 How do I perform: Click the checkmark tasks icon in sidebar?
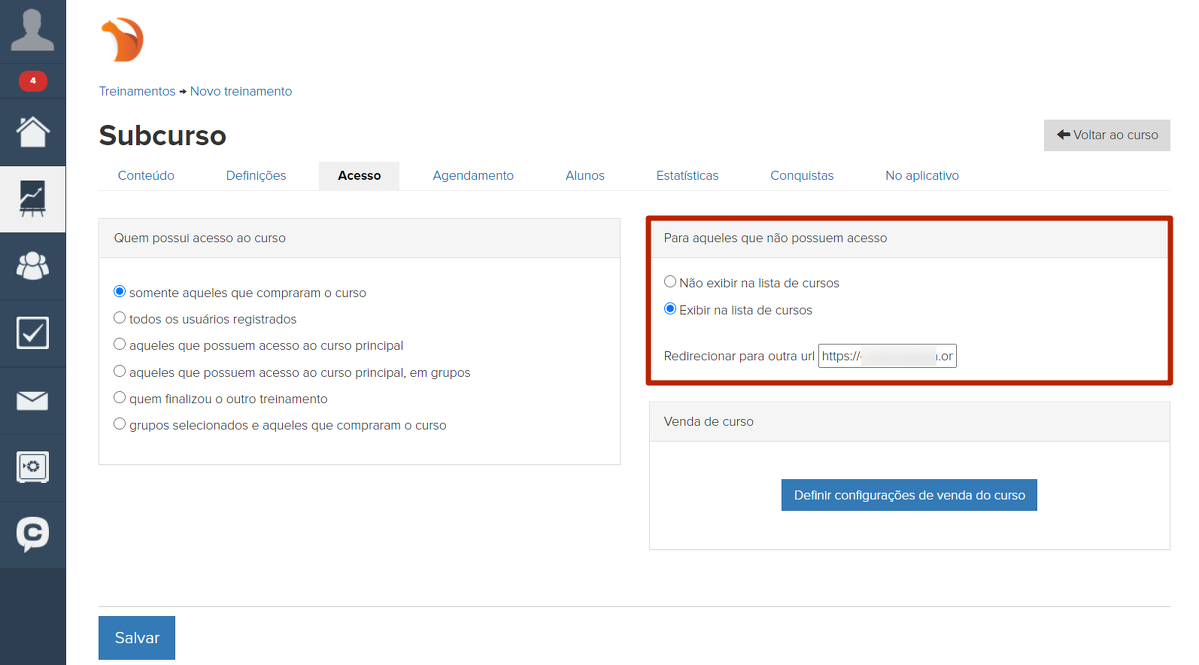tap(33, 333)
